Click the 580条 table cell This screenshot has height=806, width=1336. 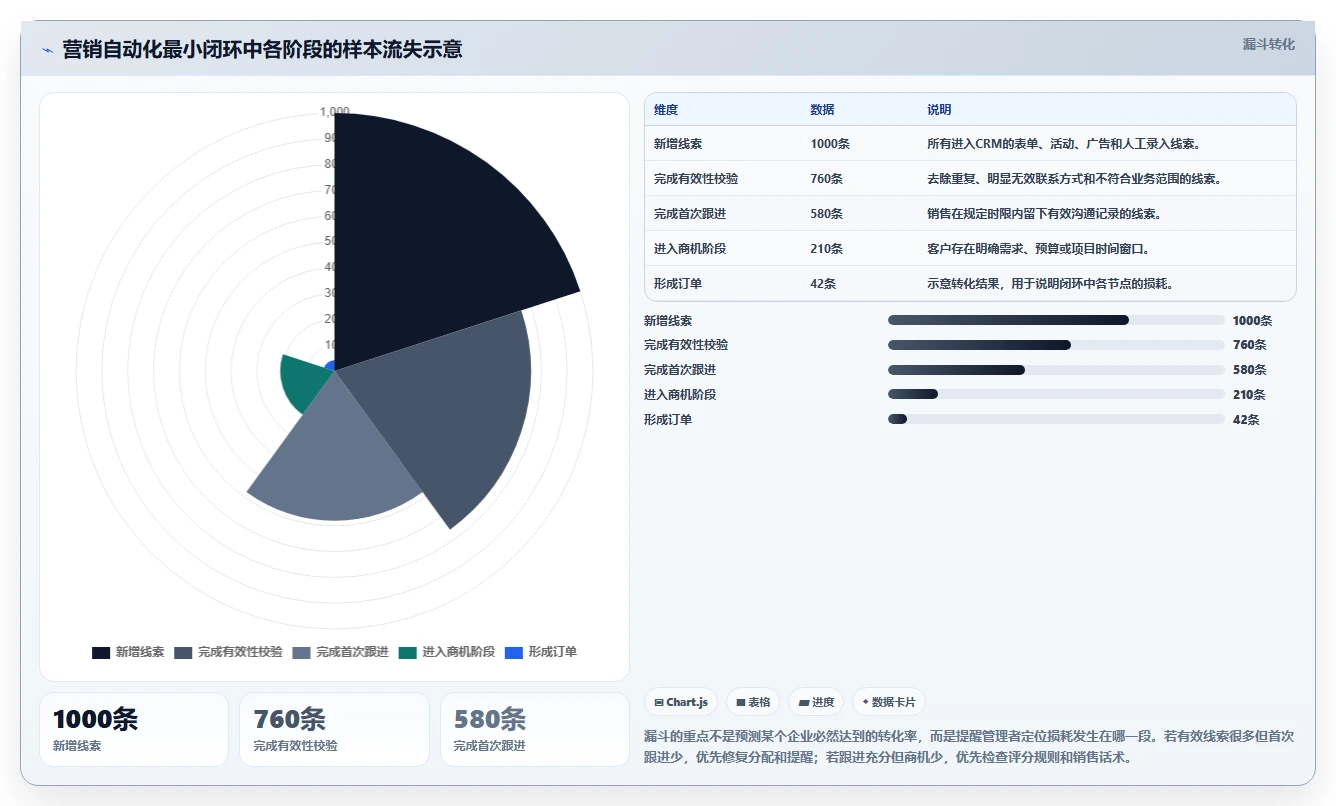point(827,214)
